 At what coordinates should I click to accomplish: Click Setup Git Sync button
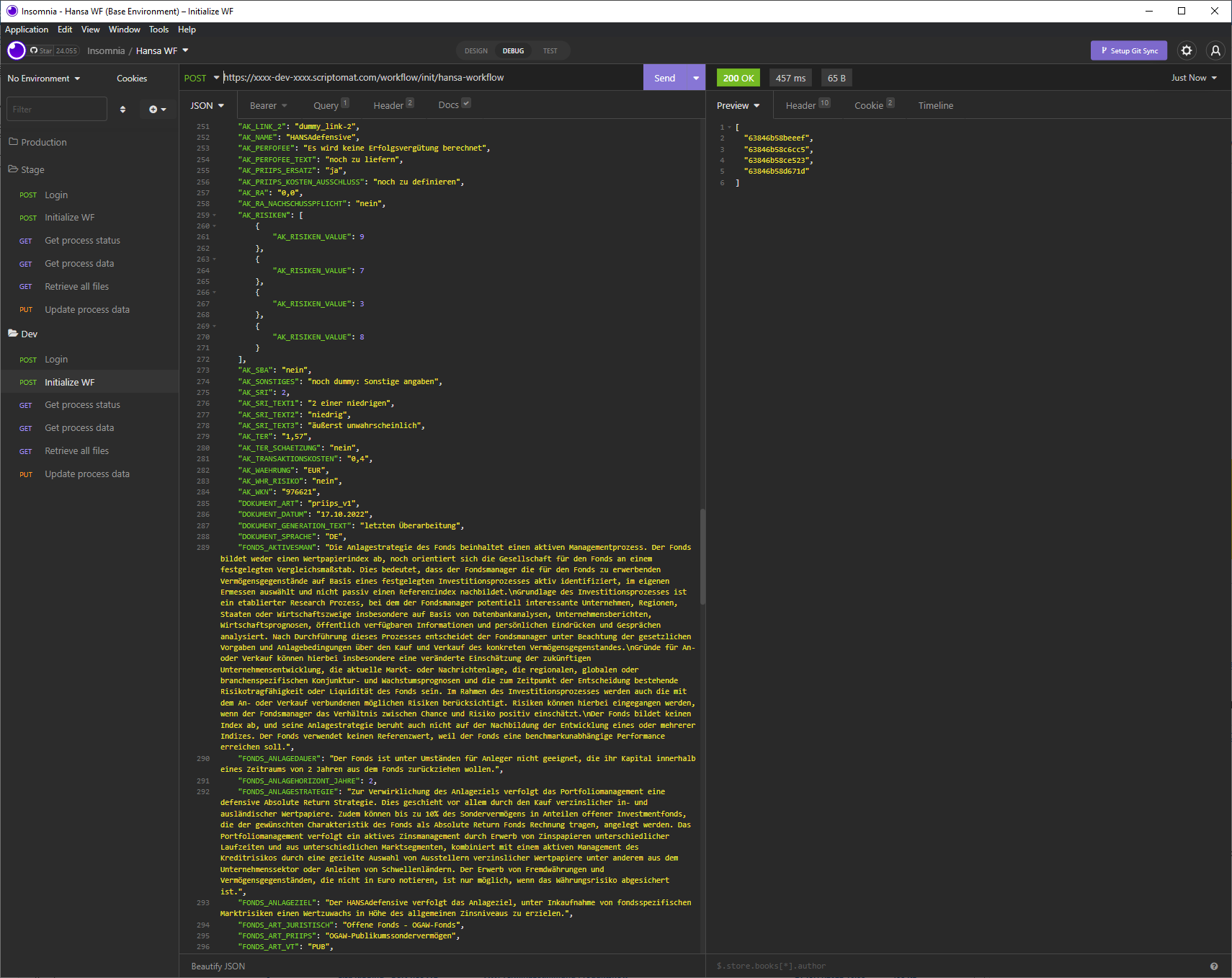[x=1130, y=50]
